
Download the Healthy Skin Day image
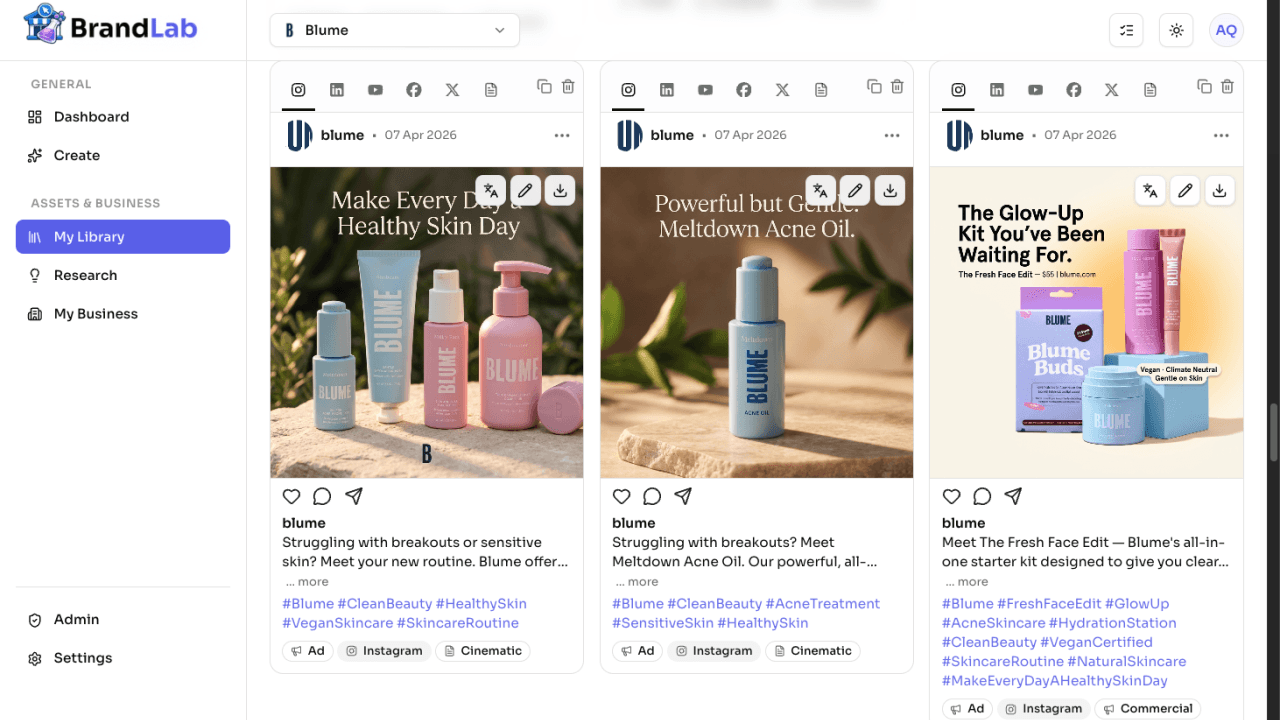coord(560,190)
